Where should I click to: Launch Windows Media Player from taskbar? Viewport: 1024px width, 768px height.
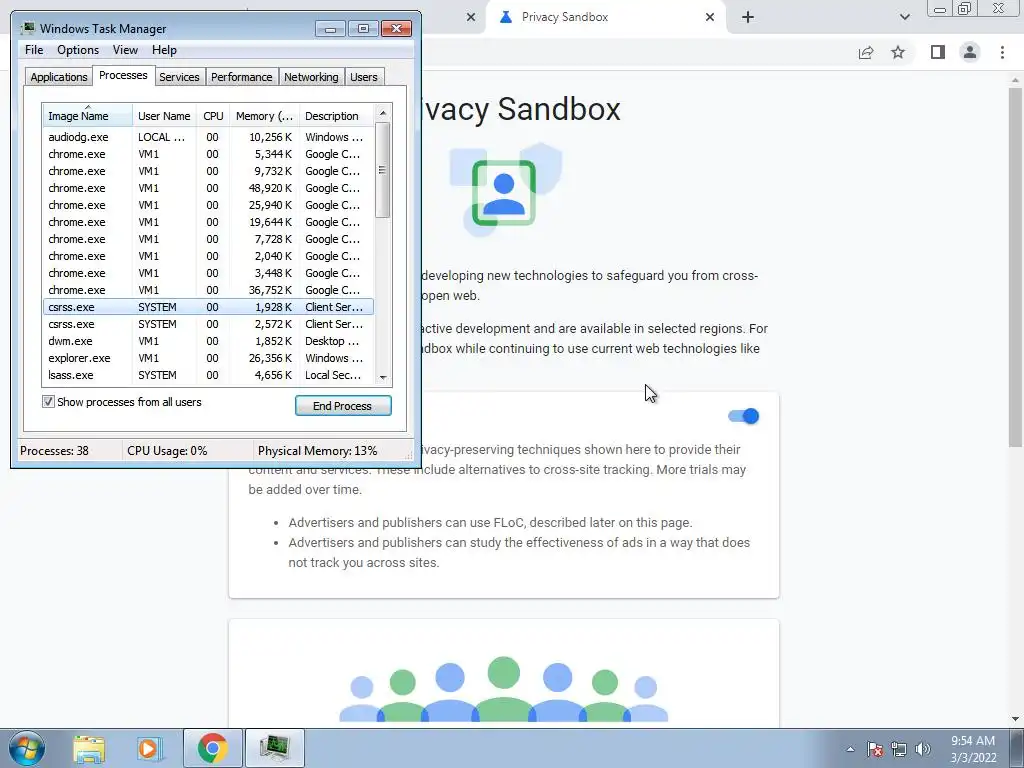click(150, 748)
